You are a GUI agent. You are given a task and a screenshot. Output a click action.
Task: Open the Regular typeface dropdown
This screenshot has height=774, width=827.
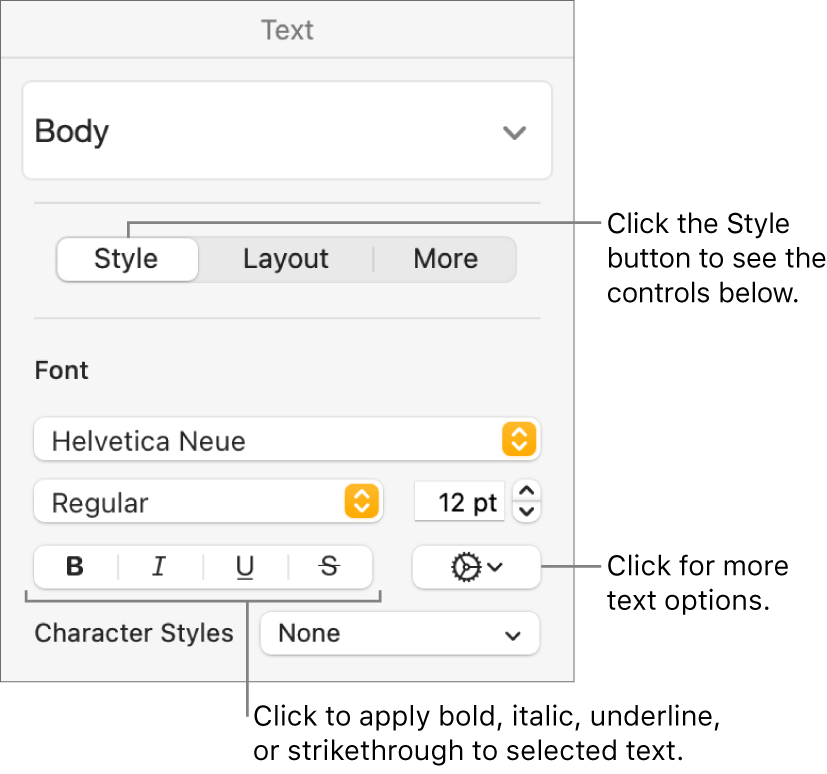190,502
